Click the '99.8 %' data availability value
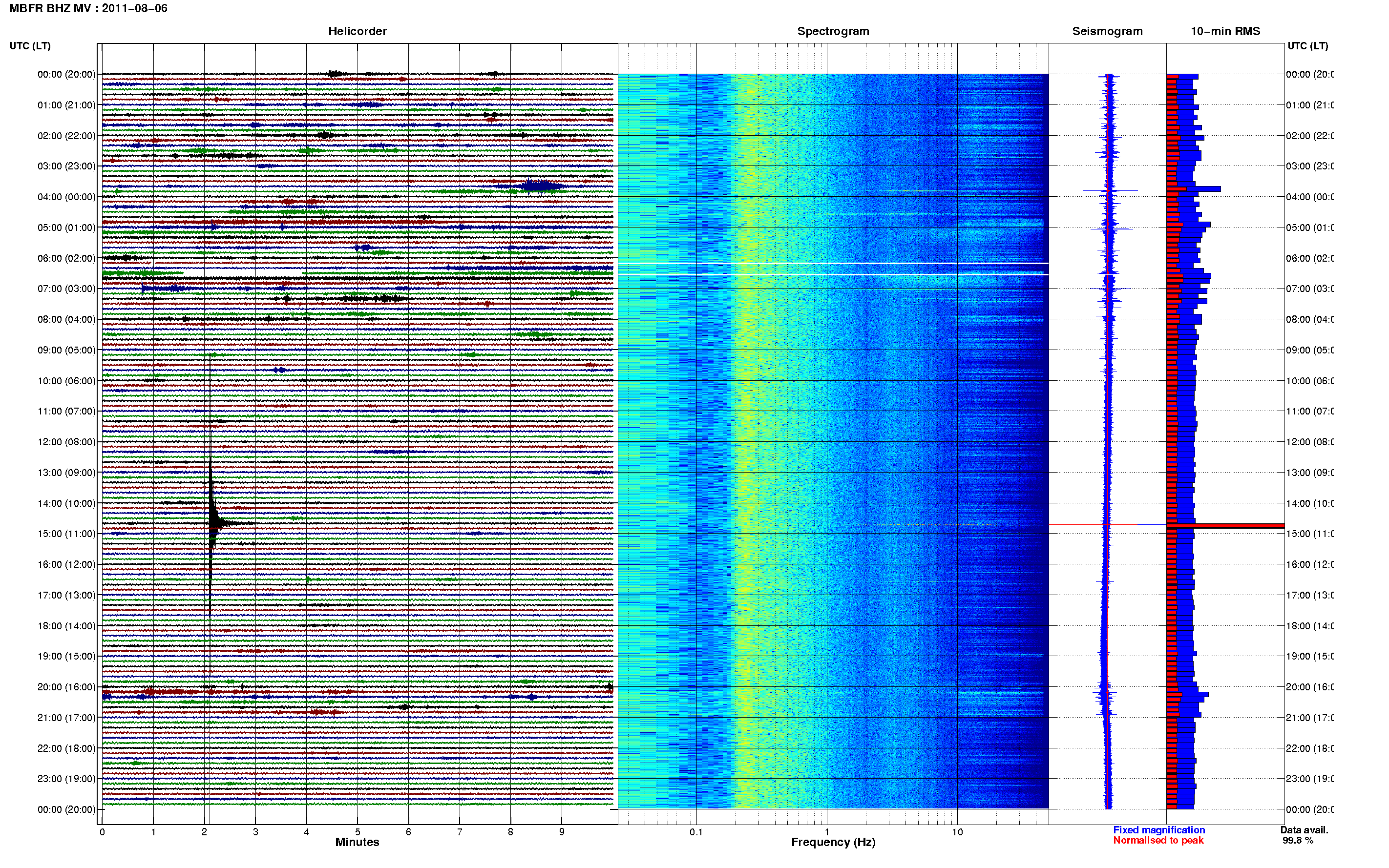 [1297, 841]
